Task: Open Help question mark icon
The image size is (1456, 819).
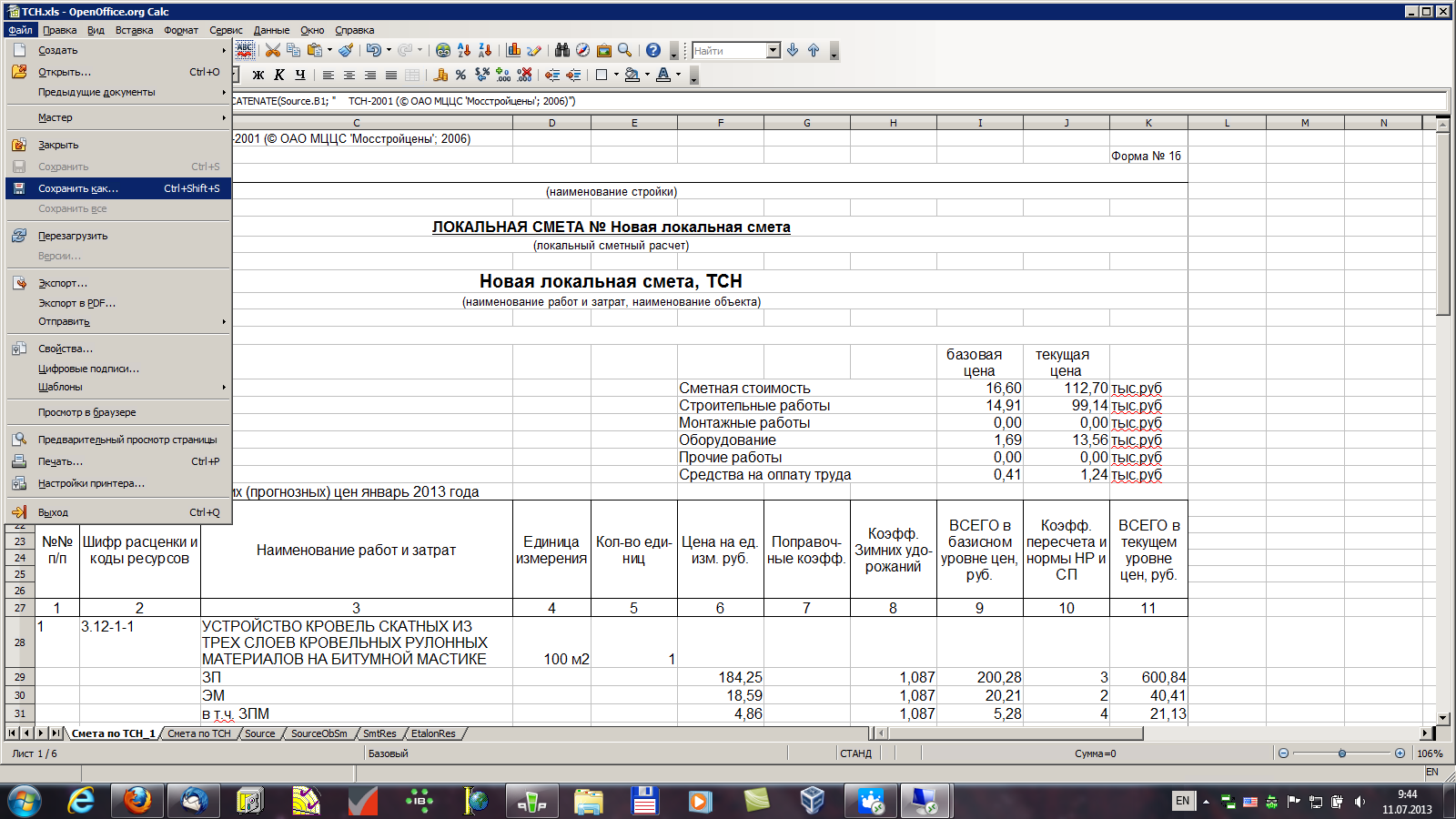Action: [x=653, y=50]
